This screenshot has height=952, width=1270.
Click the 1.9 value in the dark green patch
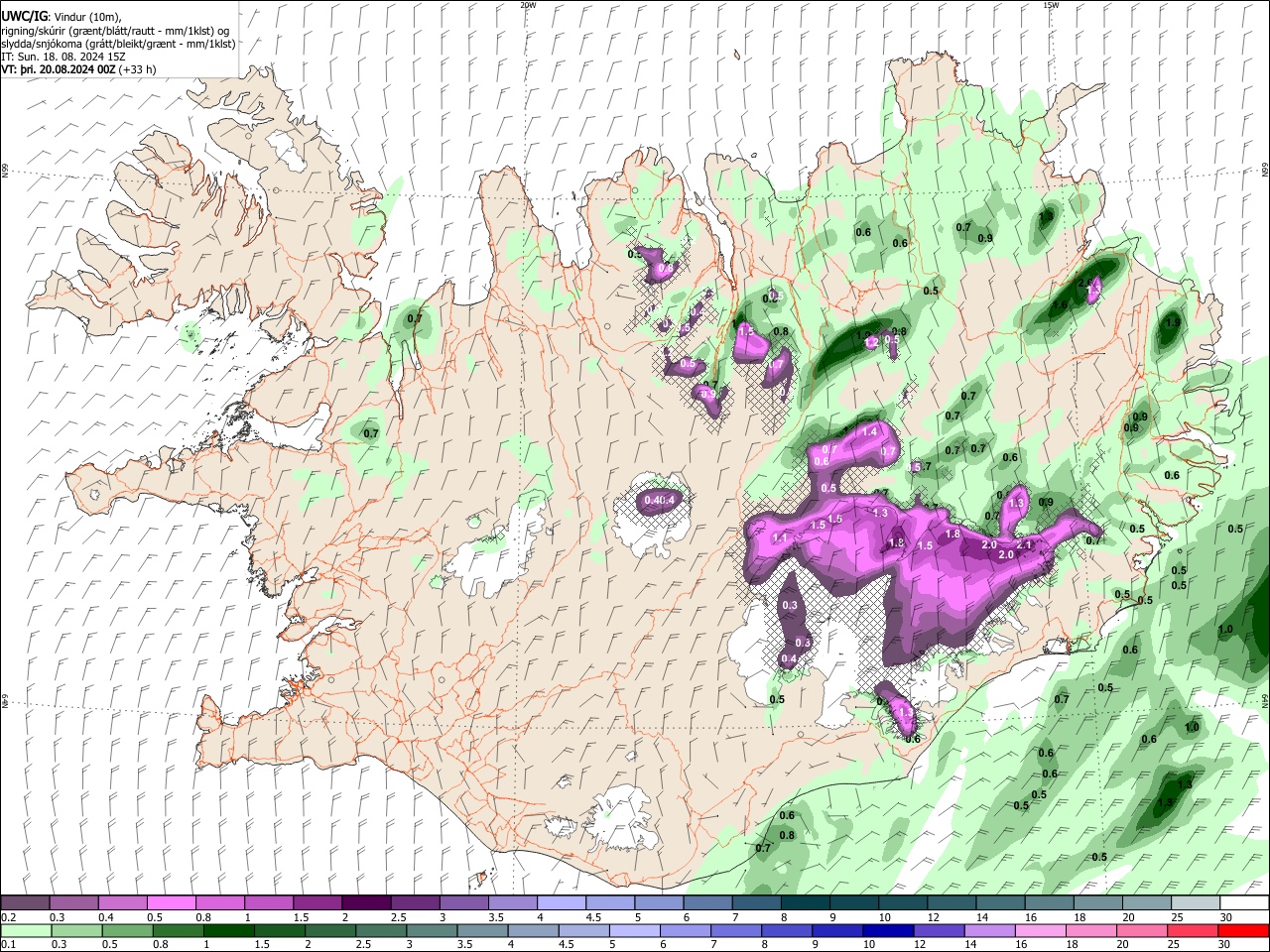1173,322
